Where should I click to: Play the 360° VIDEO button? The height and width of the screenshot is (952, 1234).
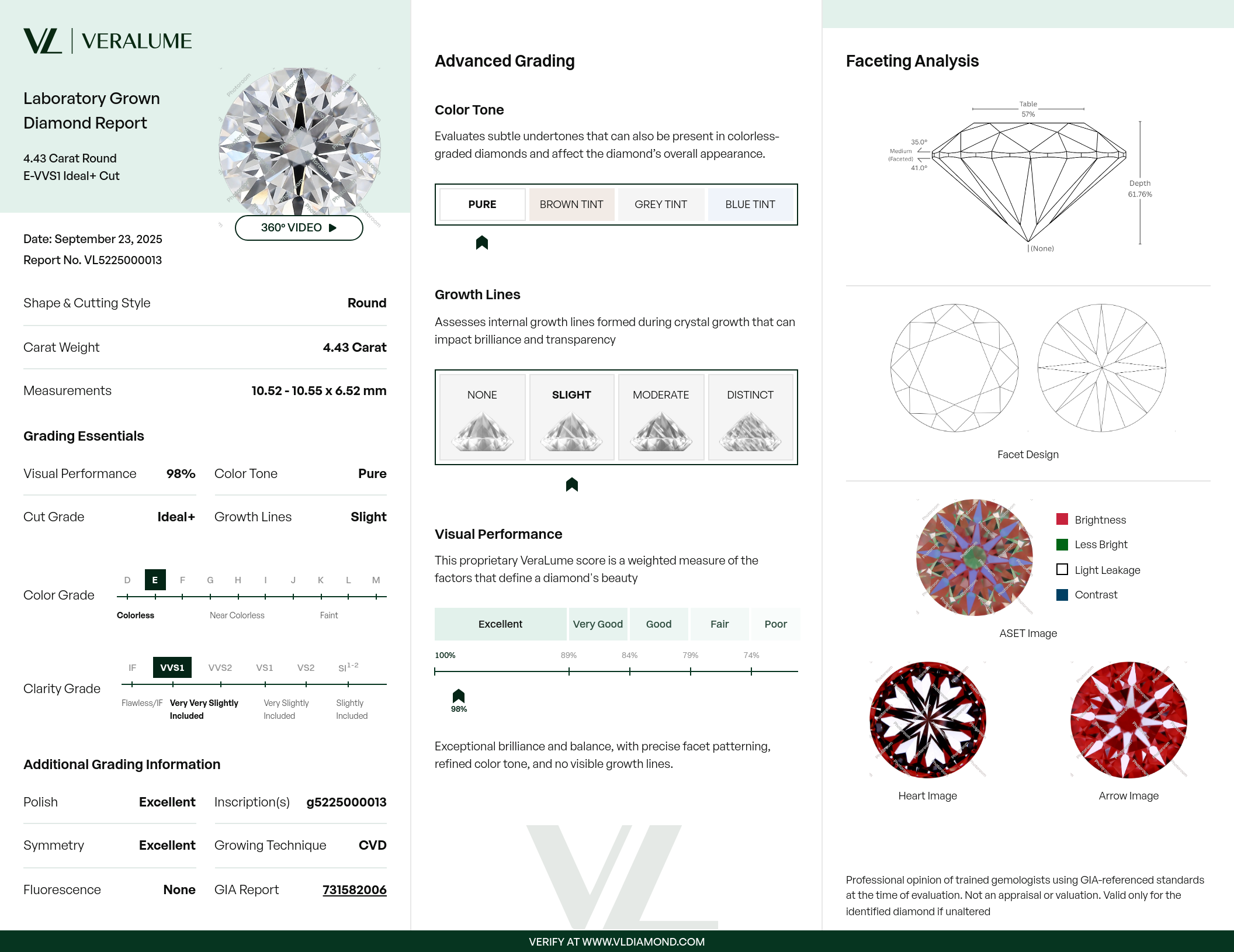point(299,228)
